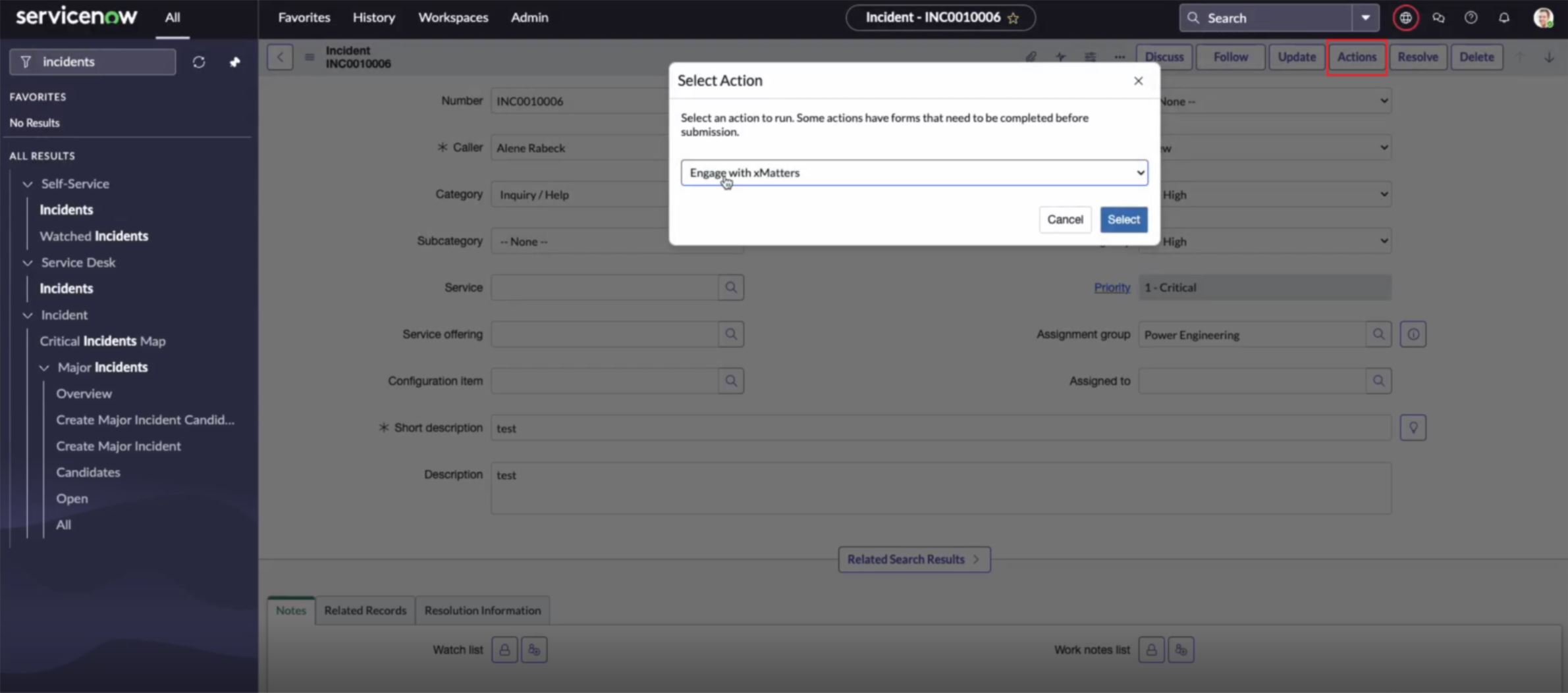Open Watched Incidents in navigator
This screenshot has width=1568, height=693.
tap(94, 236)
